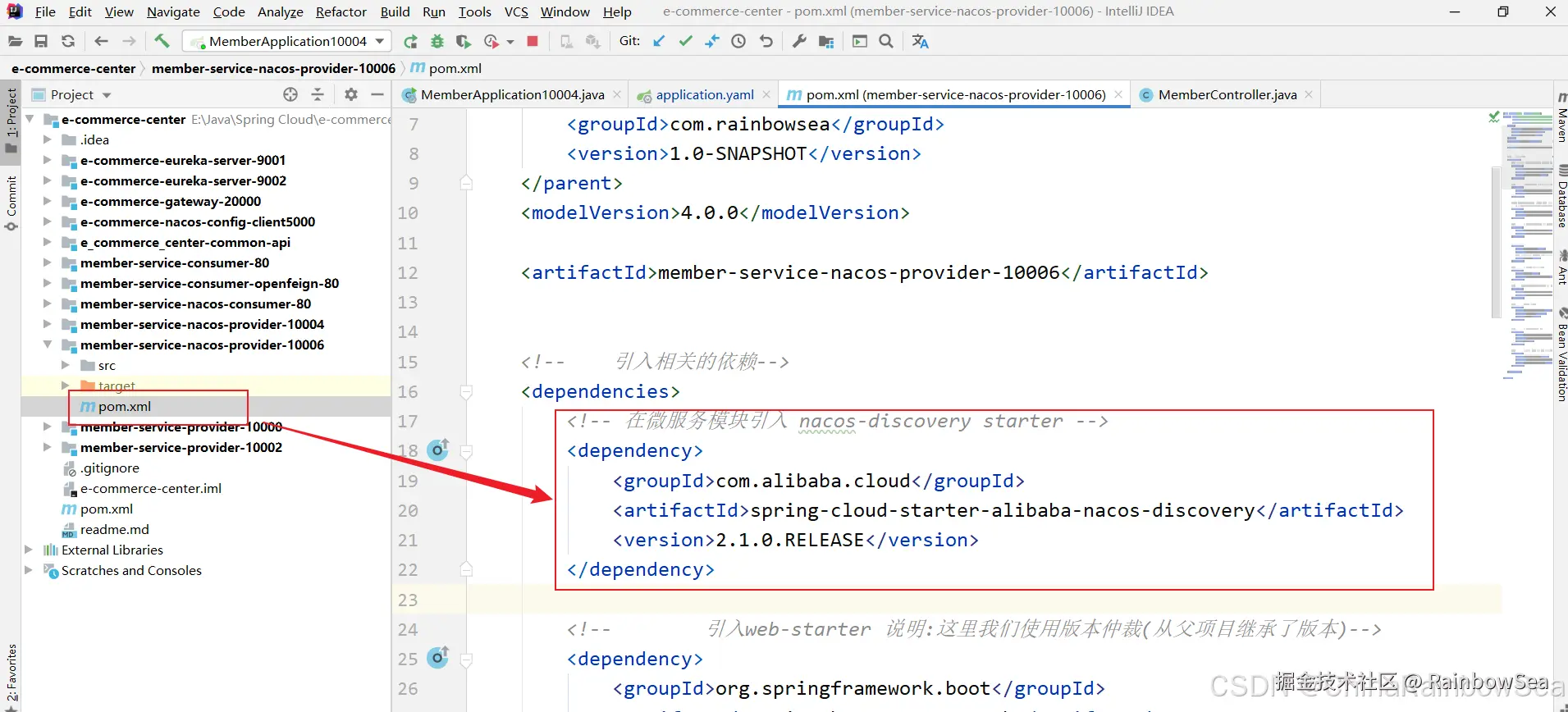The height and width of the screenshot is (712, 1568).
Task: Click the Git Commit checkmark icon
Action: [x=686, y=41]
